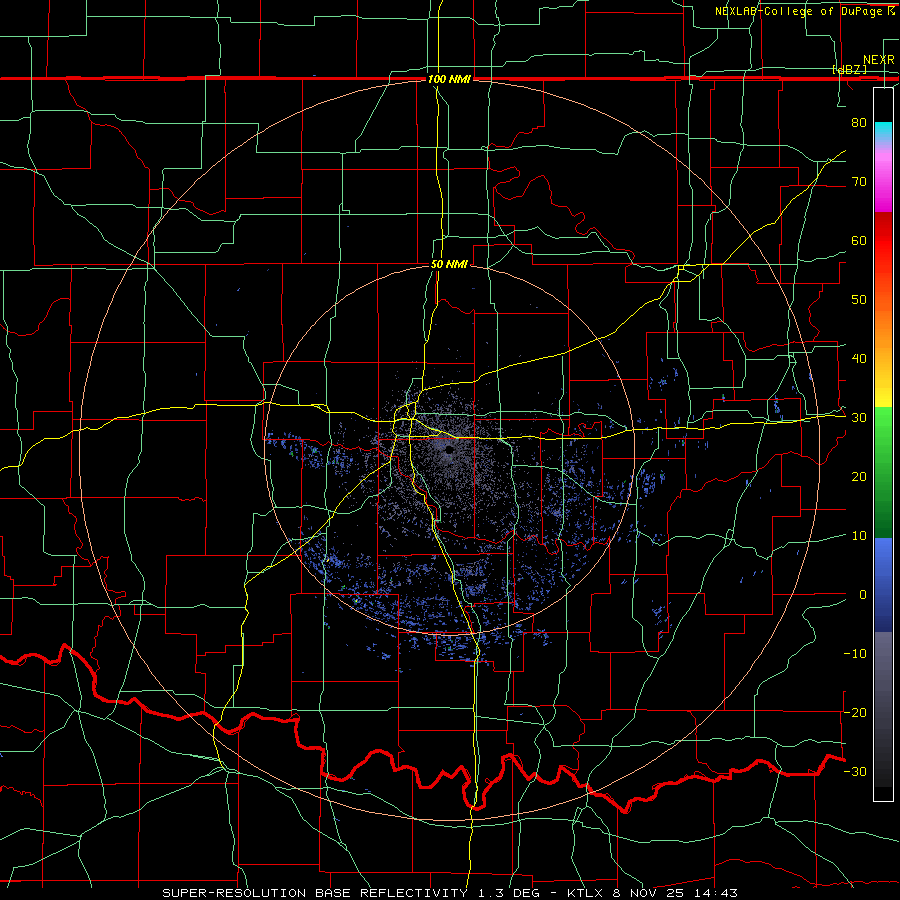Click the green segment of the color bar
This screenshot has width=900, height=900.
pyautogui.click(x=883, y=472)
